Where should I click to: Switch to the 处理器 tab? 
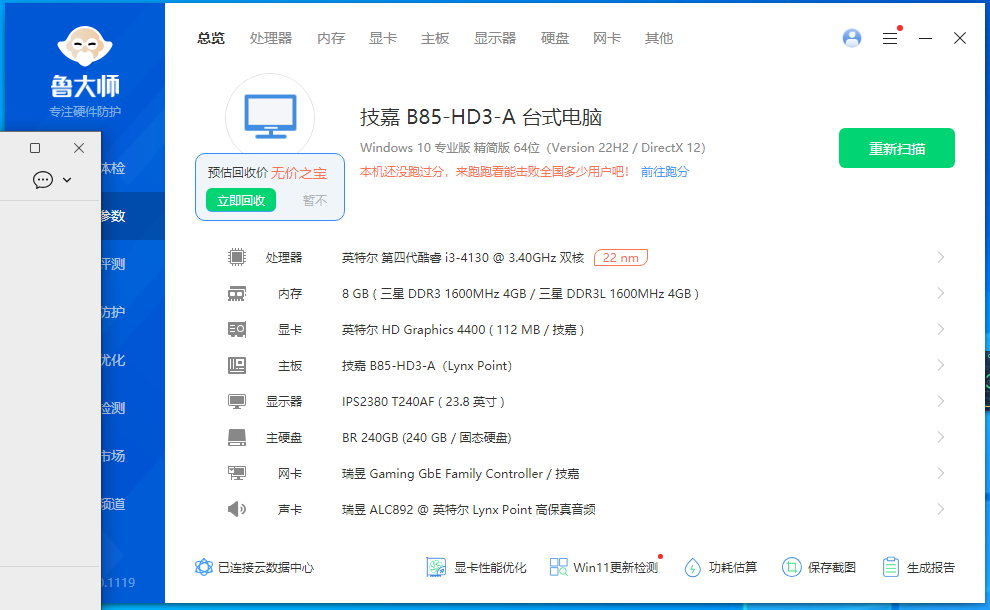point(271,38)
